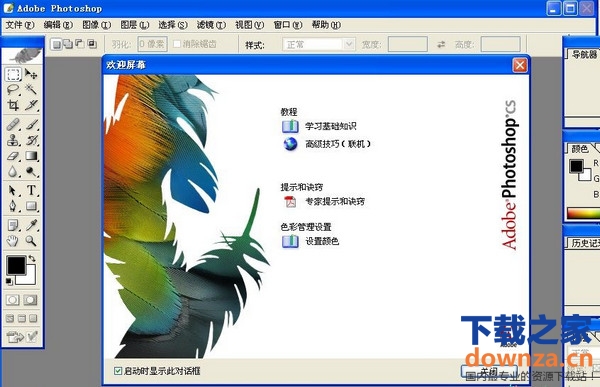Select Standard Screen Mode button

(10, 318)
